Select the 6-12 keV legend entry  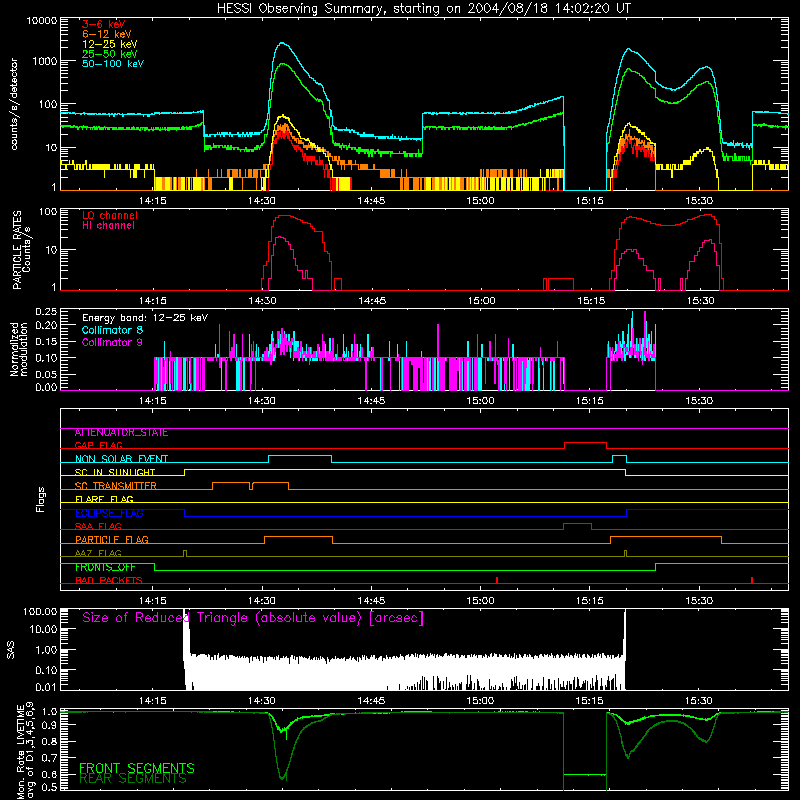106,34
